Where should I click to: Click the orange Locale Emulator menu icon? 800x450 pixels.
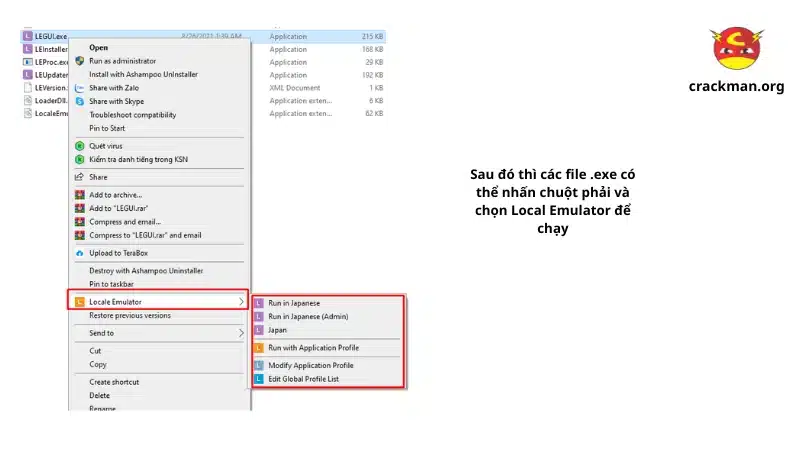click(x=80, y=302)
